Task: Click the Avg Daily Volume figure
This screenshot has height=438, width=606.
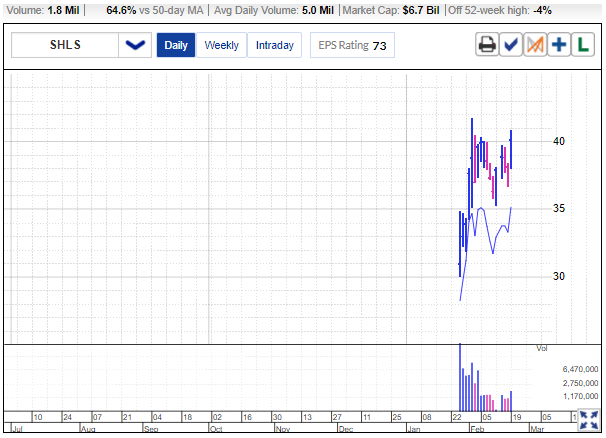Action: click(x=316, y=8)
